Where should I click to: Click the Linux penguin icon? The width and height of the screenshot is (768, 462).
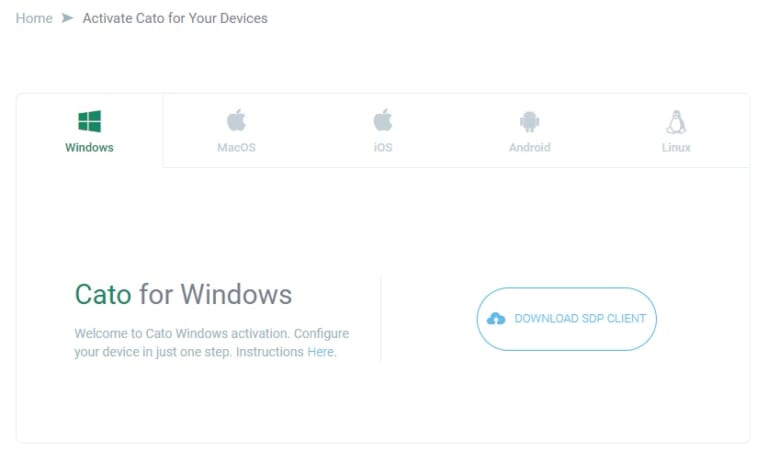676,122
